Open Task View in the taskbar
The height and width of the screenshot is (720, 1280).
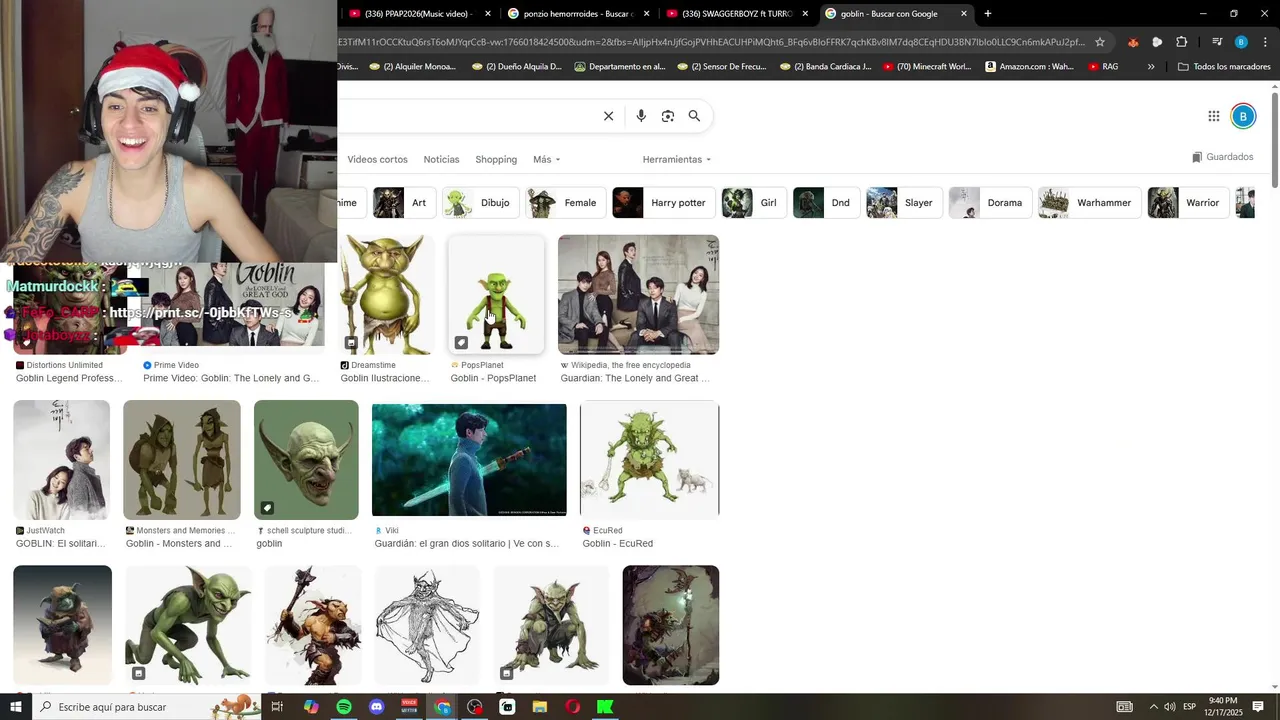(x=277, y=707)
